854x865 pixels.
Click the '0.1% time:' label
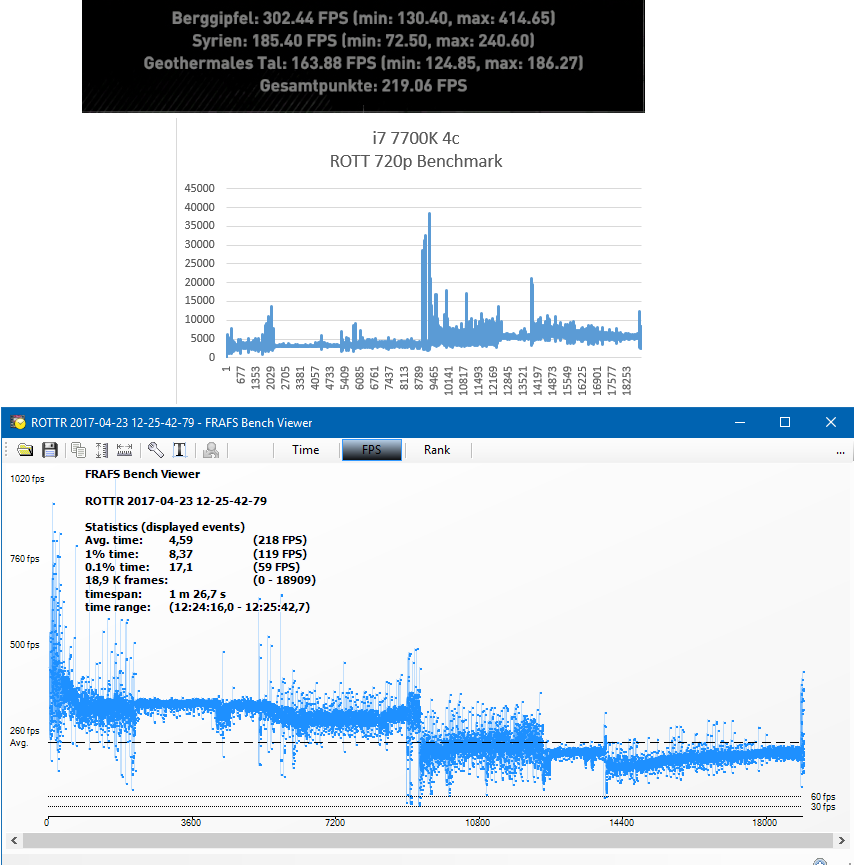pos(117,568)
